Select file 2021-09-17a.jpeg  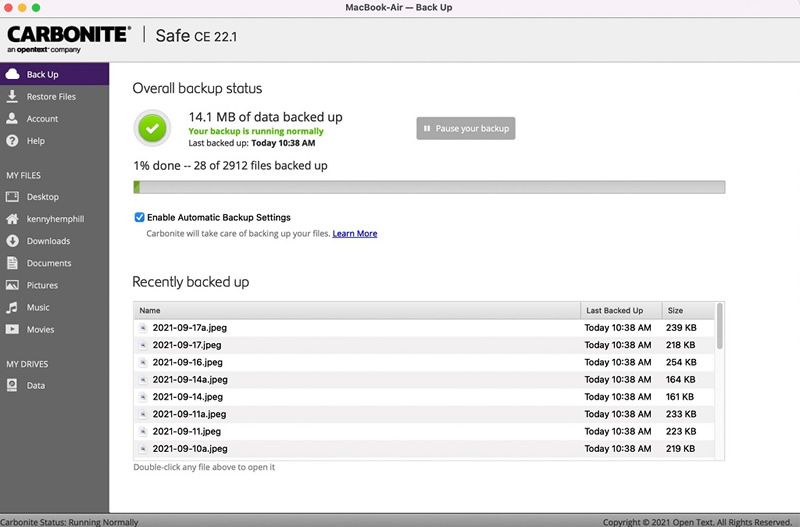pos(189,328)
